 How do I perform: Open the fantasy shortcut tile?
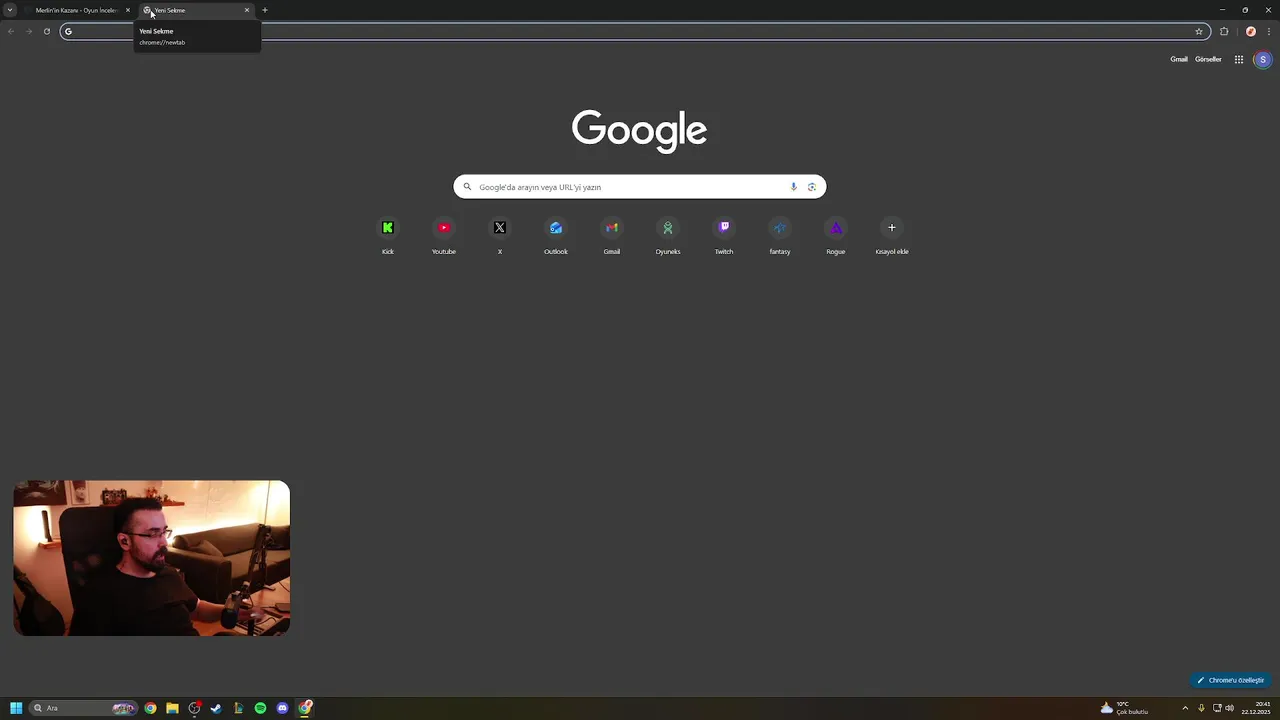point(780,236)
